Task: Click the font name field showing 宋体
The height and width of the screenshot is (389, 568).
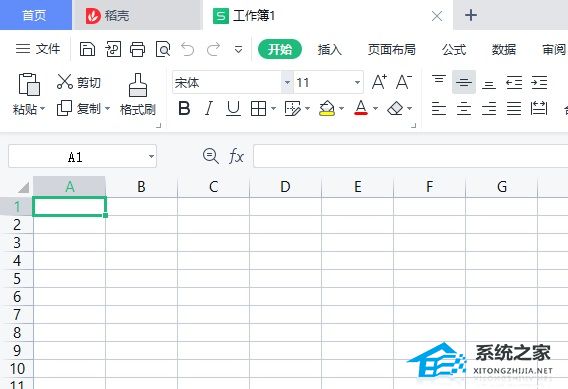Action: (227, 83)
